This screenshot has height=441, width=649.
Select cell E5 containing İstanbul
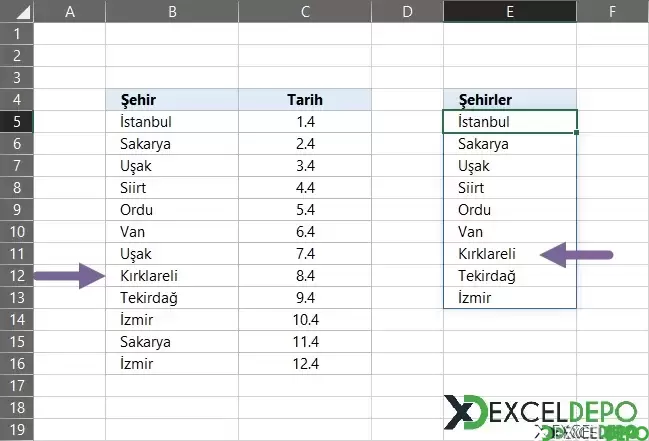509,122
